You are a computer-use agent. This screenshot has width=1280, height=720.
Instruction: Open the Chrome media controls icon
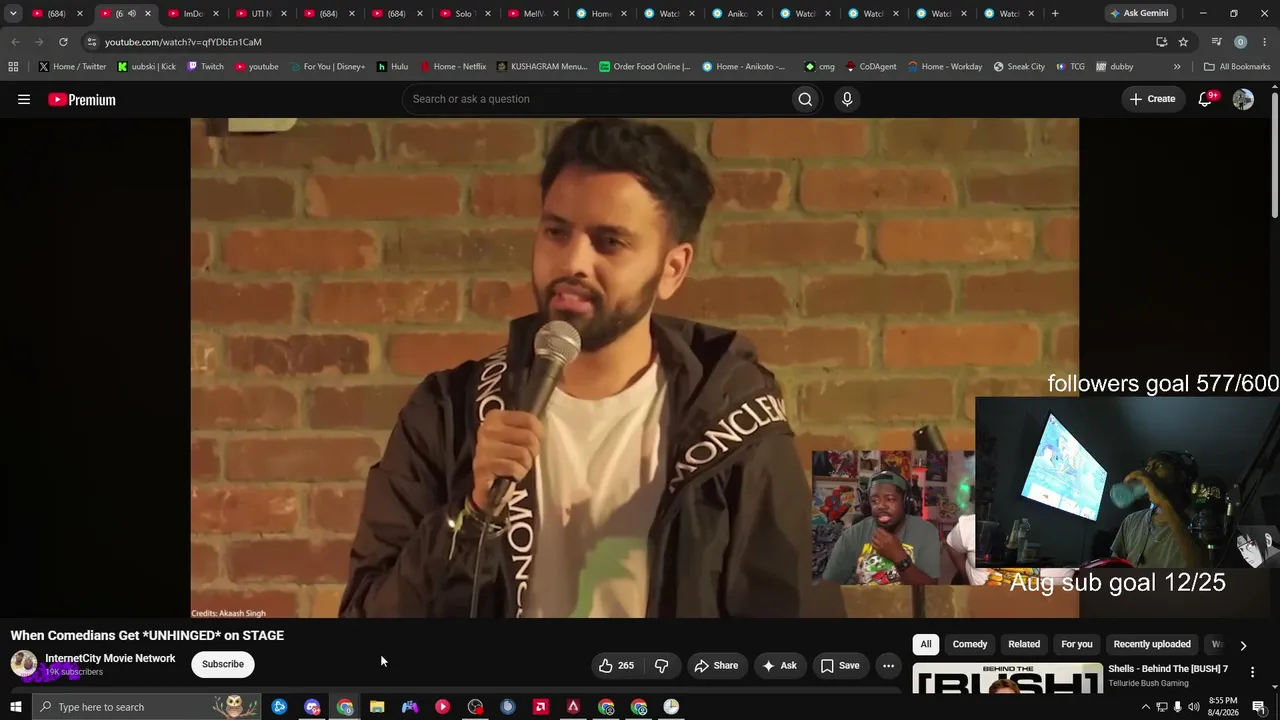[x=1216, y=42]
